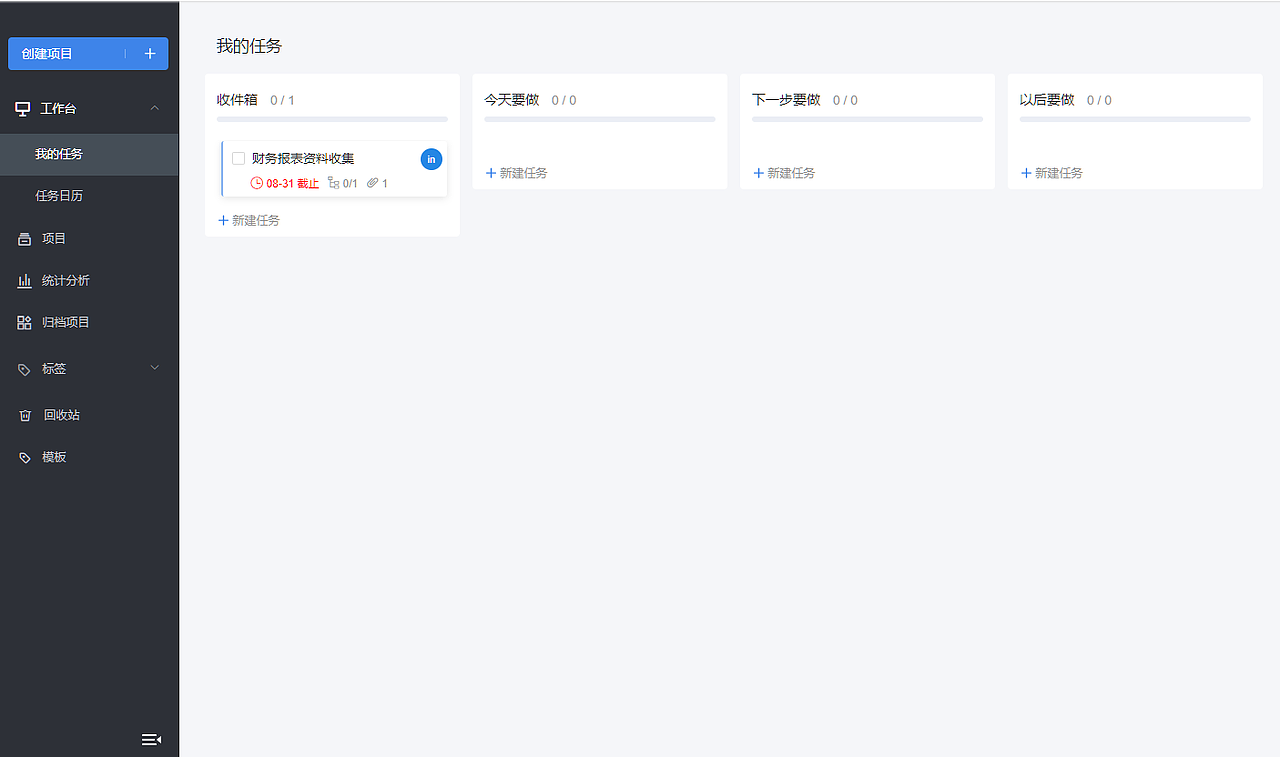Open 统计分析 via its bar-chart icon
Screen dimensions: 1280x757
[24, 280]
